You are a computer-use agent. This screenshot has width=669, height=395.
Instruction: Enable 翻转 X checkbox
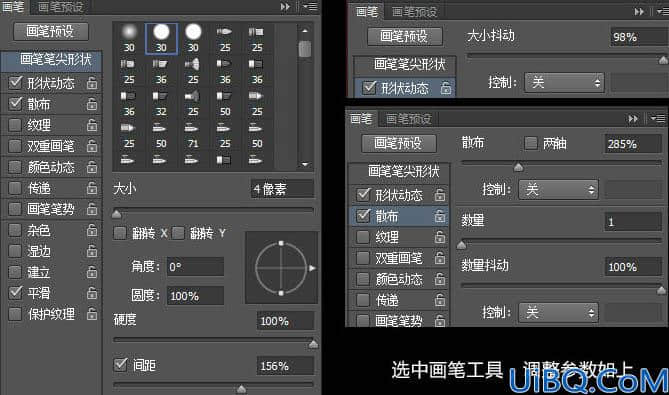(120, 233)
